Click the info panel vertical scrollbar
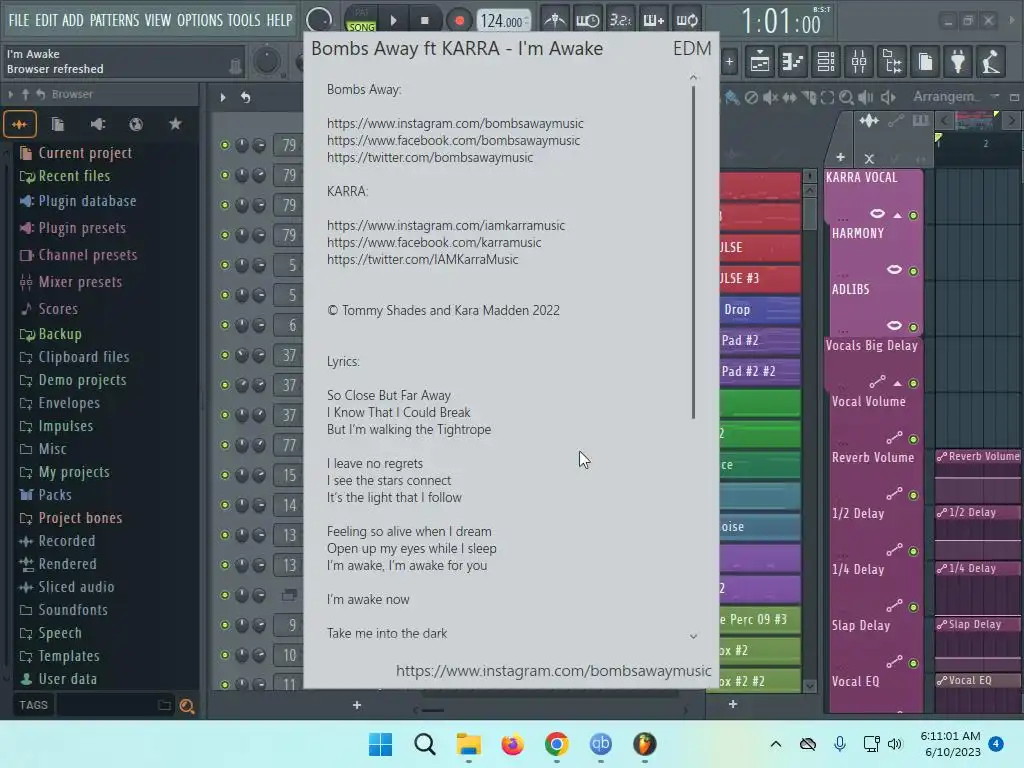1024x768 pixels. pos(693,253)
